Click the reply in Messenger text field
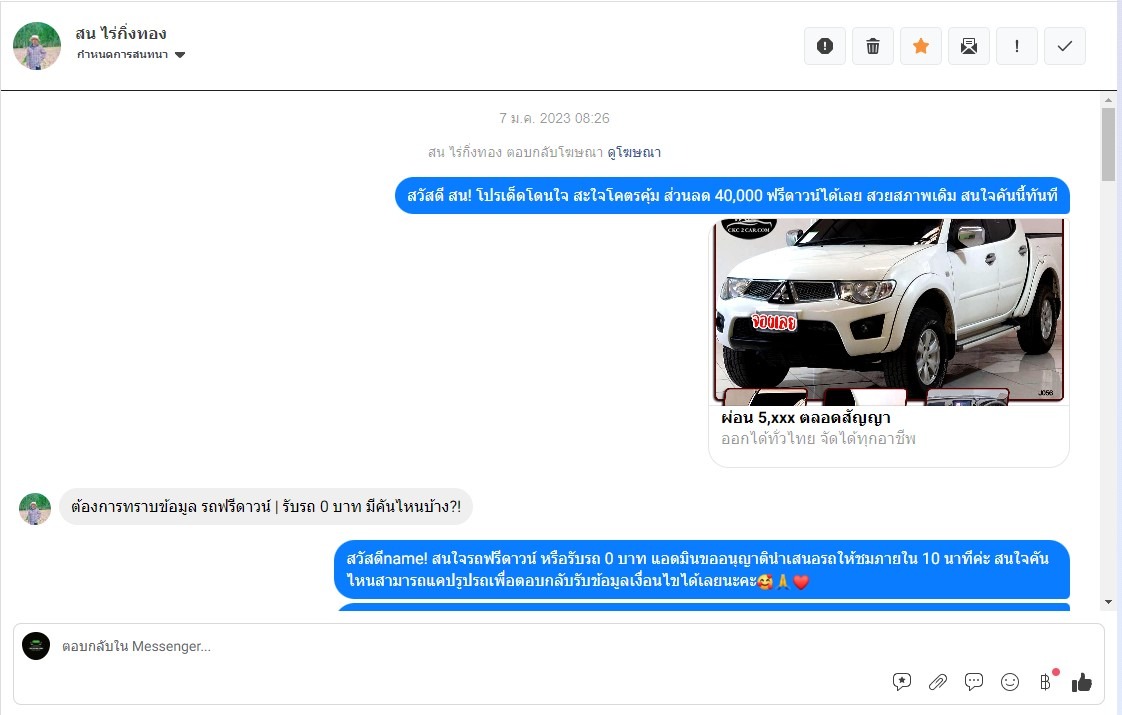The height and width of the screenshot is (715, 1122). coord(450,647)
